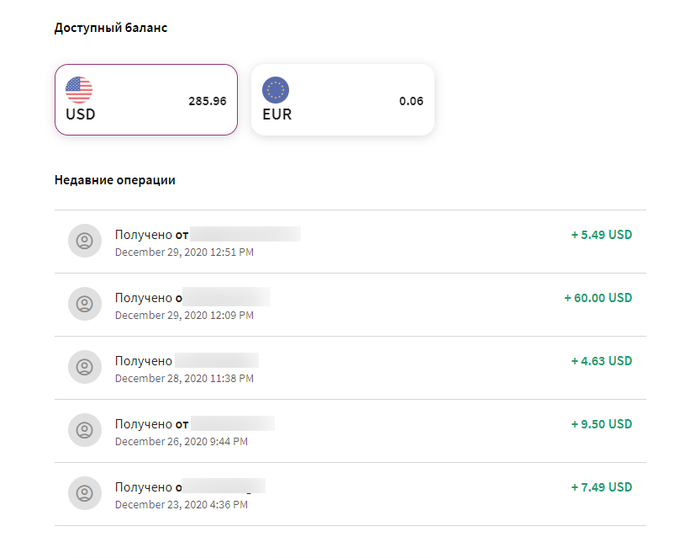Open the December 26 9:44 PM transaction
The width and height of the screenshot is (700, 558).
pyautogui.click(x=350, y=431)
